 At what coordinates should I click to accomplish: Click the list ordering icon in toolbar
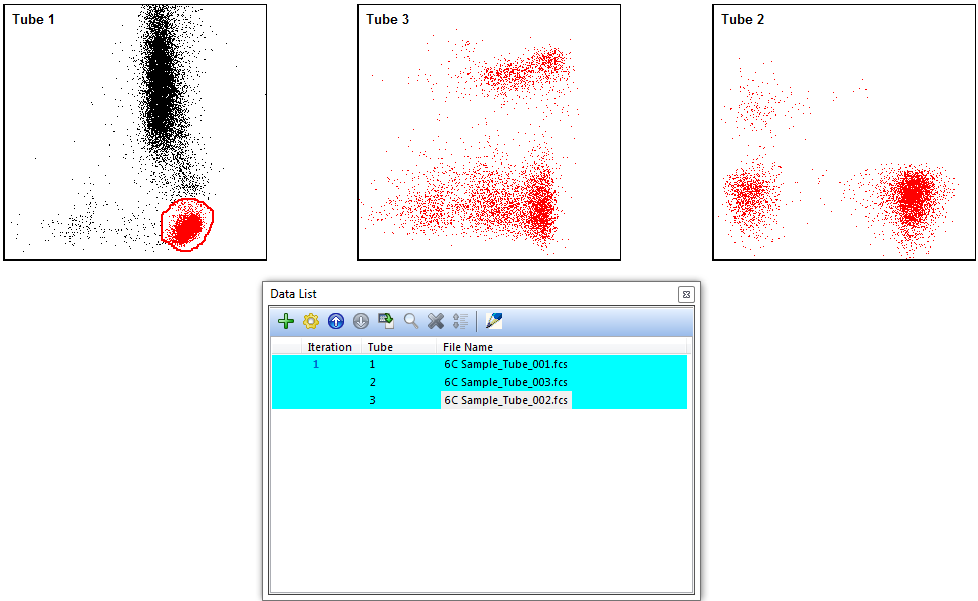coord(461,321)
